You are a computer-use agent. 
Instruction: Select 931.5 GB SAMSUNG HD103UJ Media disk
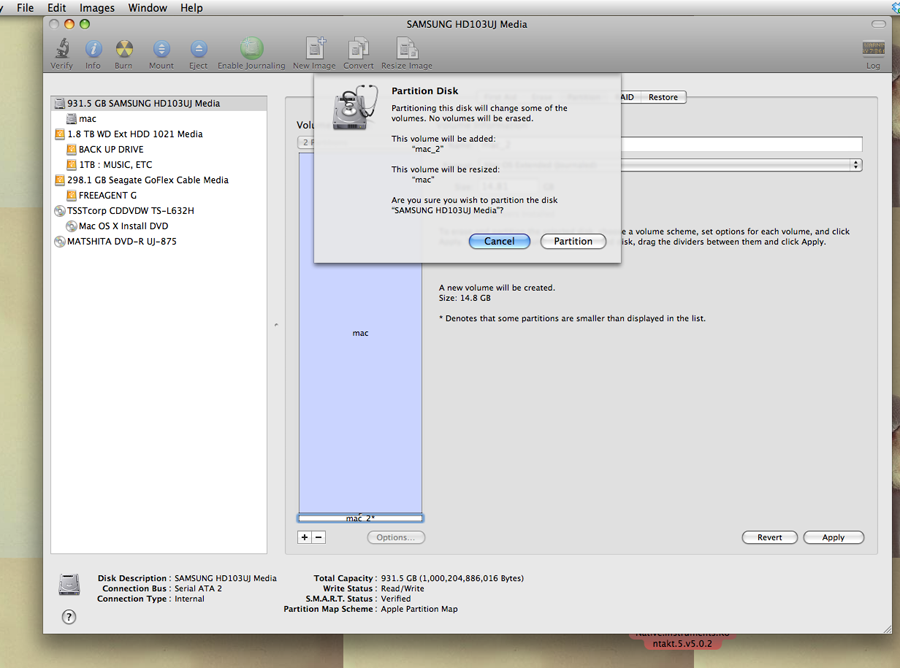coord(159,103)
